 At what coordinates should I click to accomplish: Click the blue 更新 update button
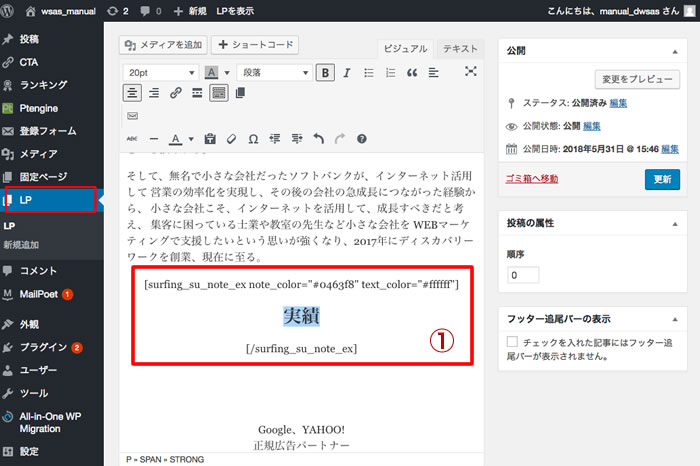click(x=663, y=179)
